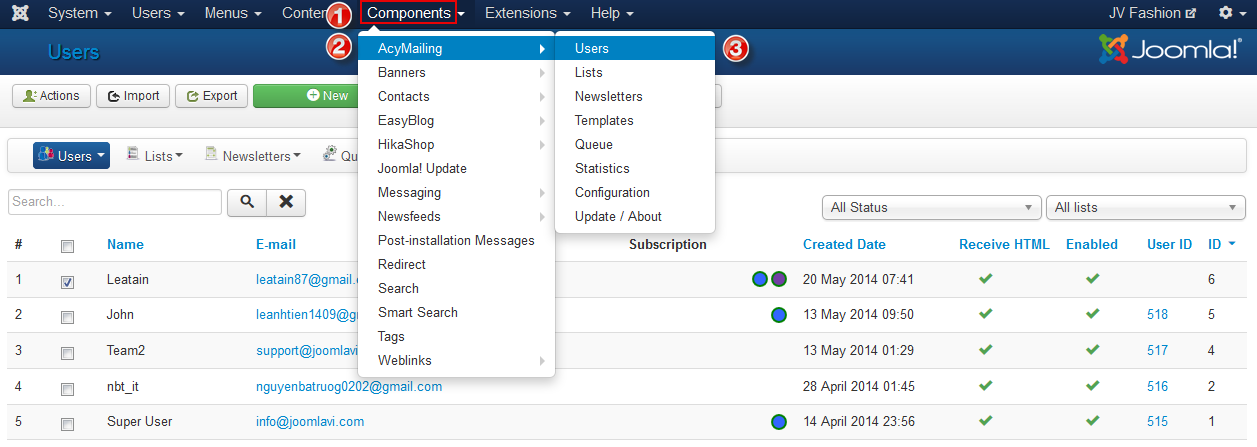Open the All Status filter dropdown

pyautogui.click(x=929, y=208)
